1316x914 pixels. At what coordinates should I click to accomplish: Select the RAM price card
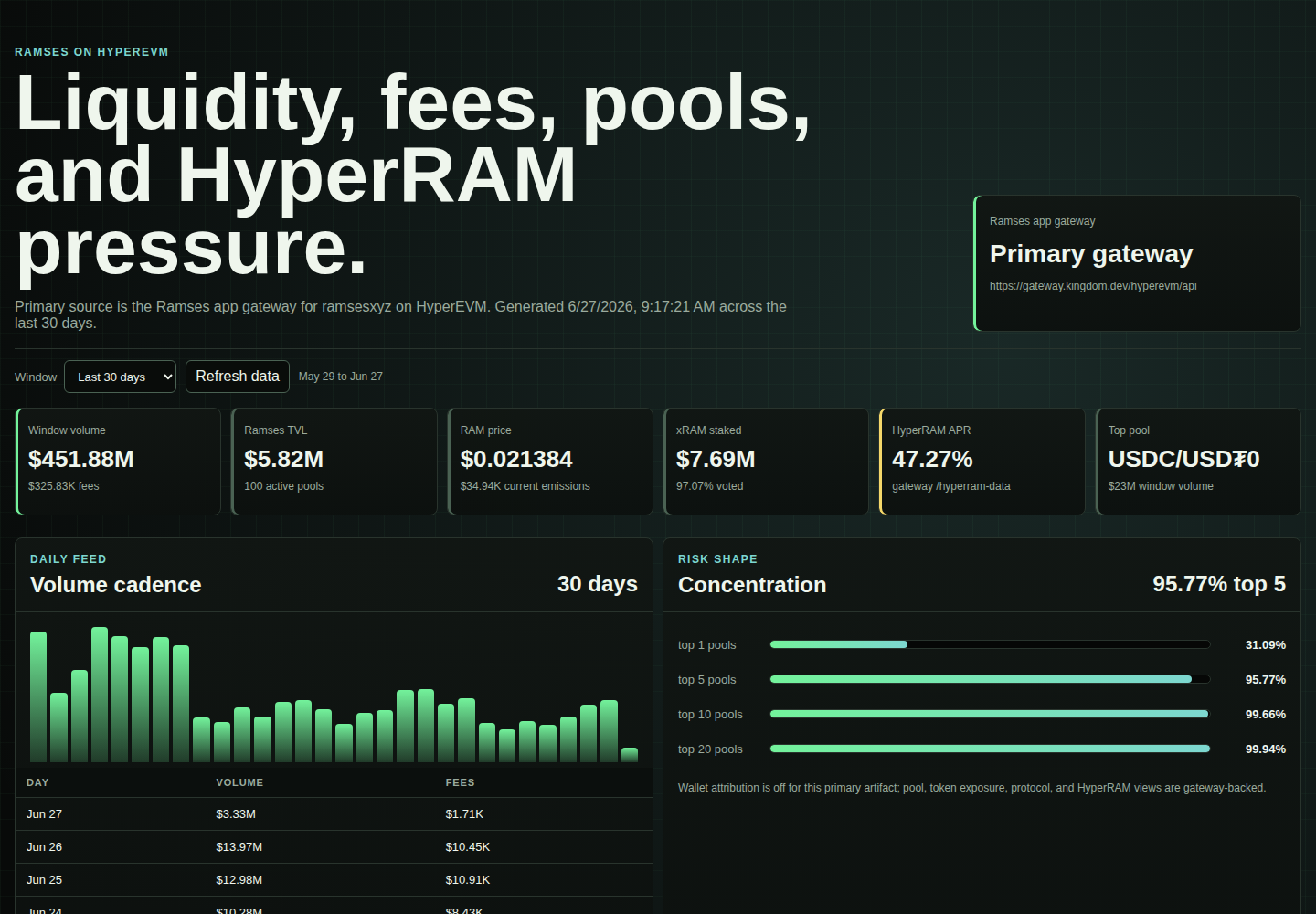click(x=550, y=462)
